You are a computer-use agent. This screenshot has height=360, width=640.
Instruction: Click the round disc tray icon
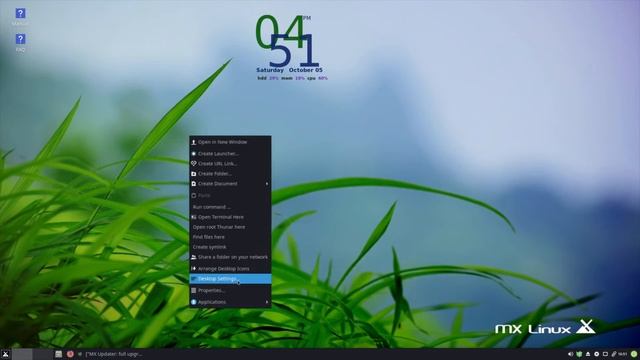tap(596, 354)
